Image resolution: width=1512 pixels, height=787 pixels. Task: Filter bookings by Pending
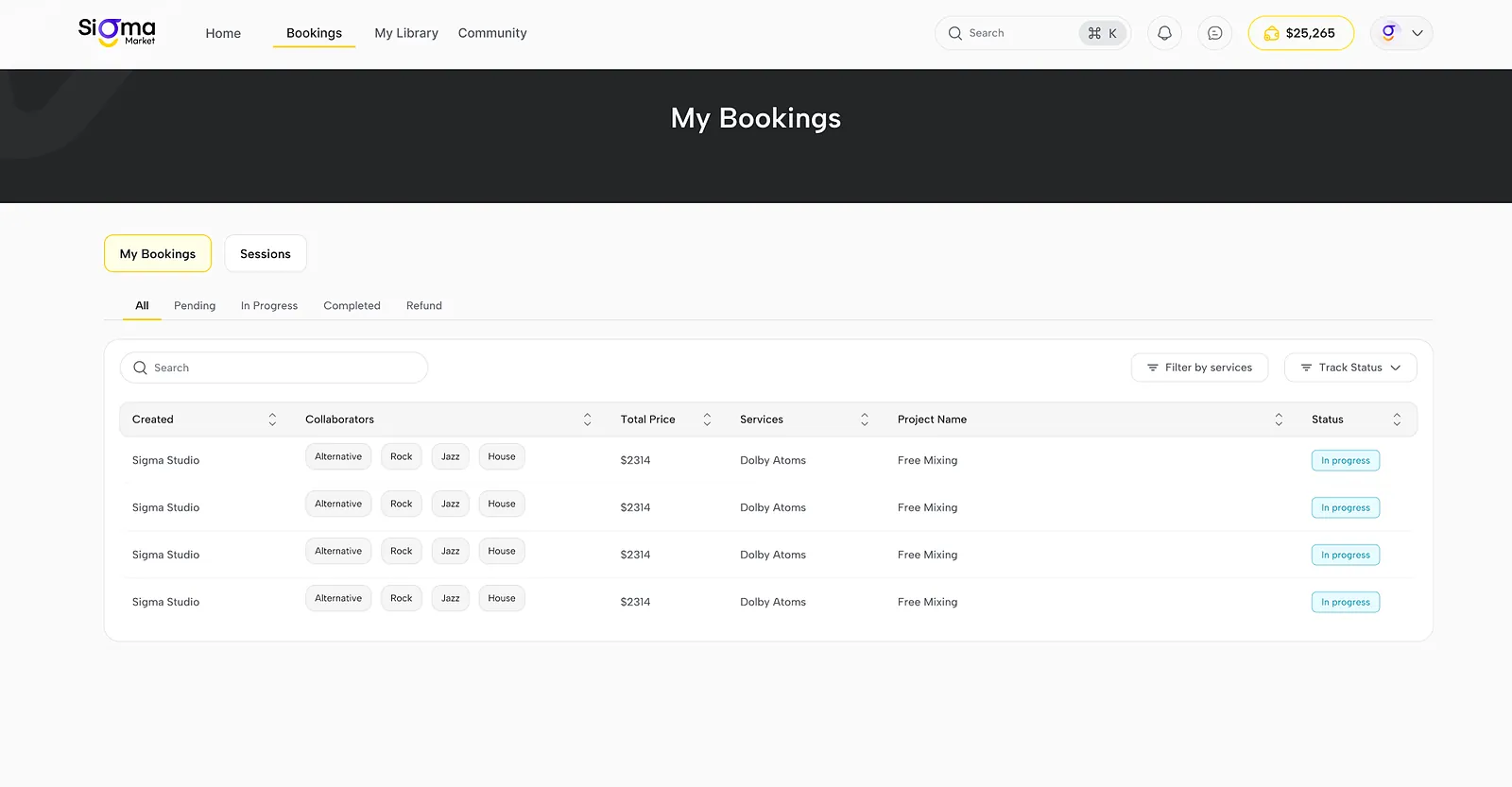coord(195,305)
